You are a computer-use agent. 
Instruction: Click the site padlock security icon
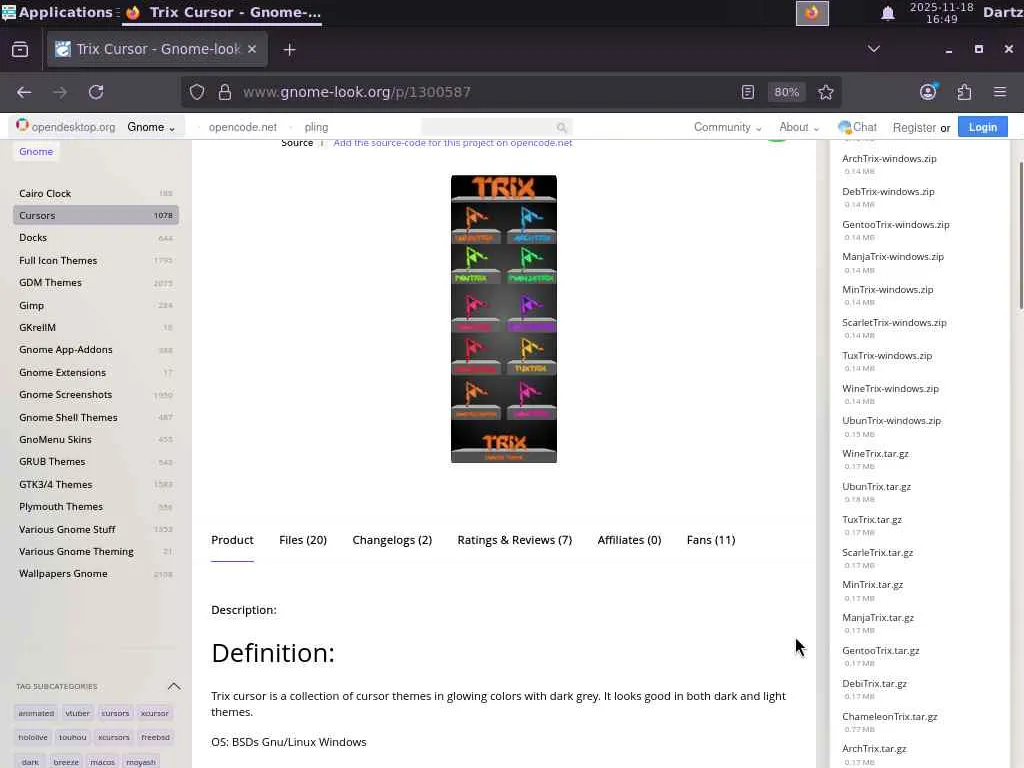click(225, 92)
